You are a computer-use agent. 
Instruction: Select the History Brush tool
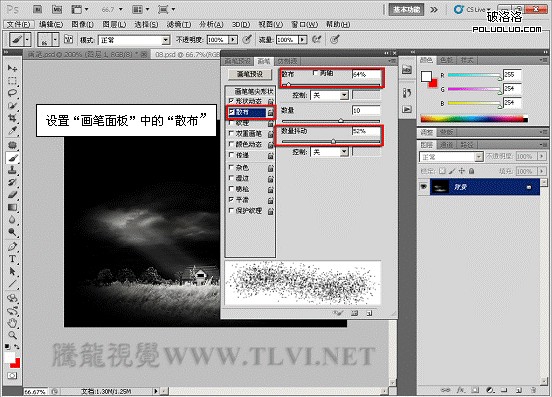[12, 183]
